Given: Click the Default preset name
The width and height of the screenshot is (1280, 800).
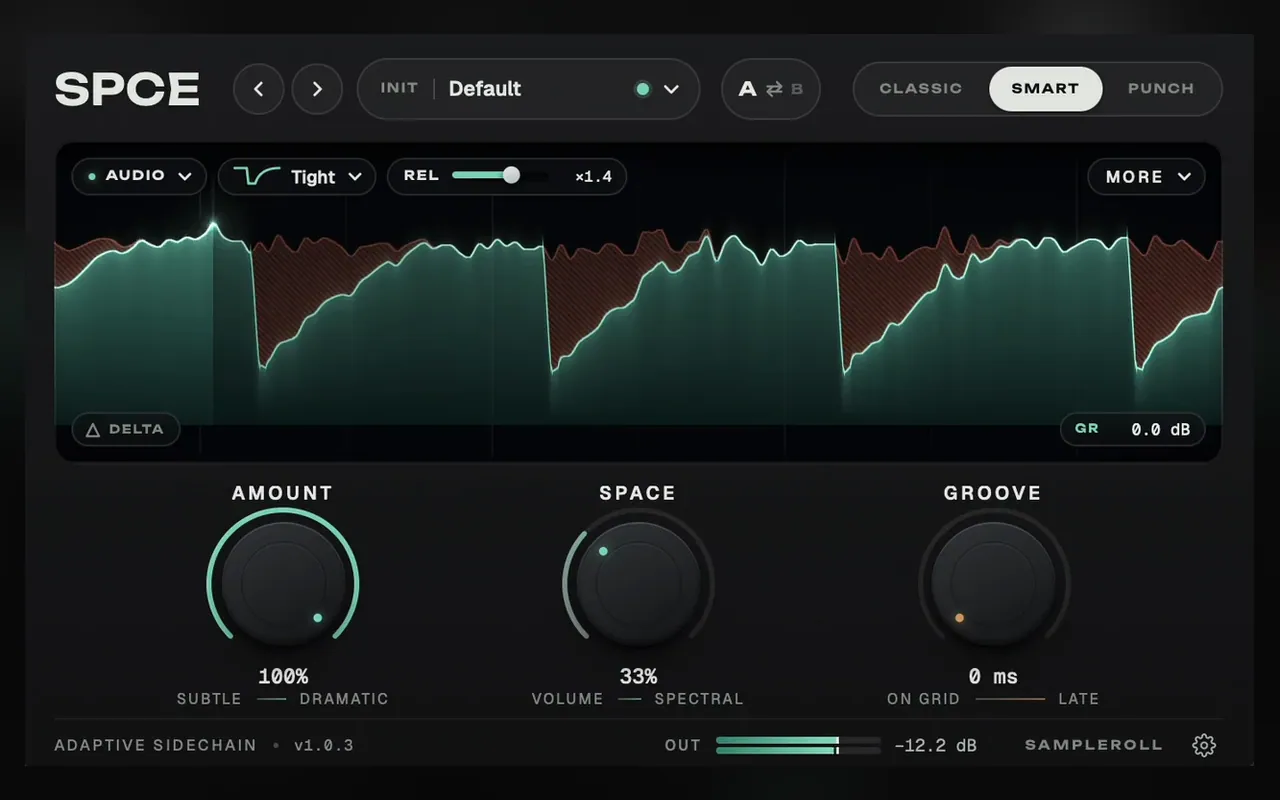Looking at the screenshot, I should [485, 89].
